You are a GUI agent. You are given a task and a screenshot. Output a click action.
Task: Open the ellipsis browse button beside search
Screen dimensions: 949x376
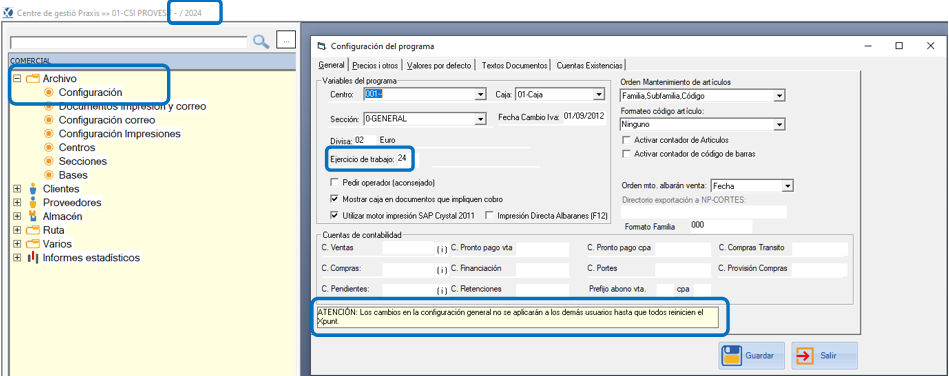click(286, 39)
